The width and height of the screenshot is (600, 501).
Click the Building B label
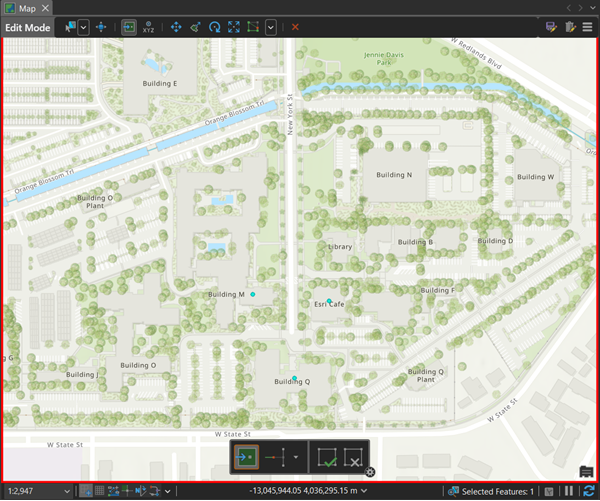(415, 242)
